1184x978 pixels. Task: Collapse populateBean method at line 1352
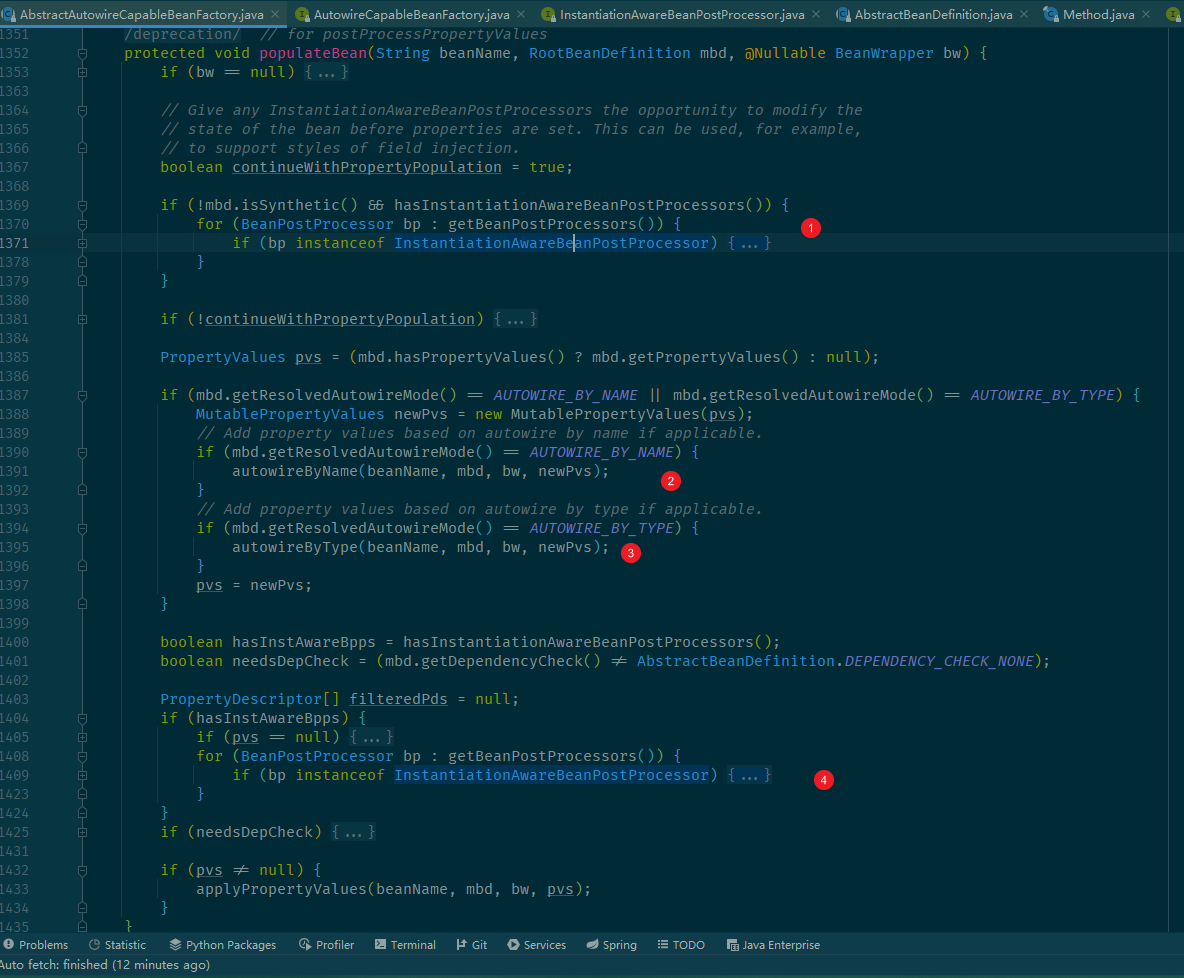[82, 54]
